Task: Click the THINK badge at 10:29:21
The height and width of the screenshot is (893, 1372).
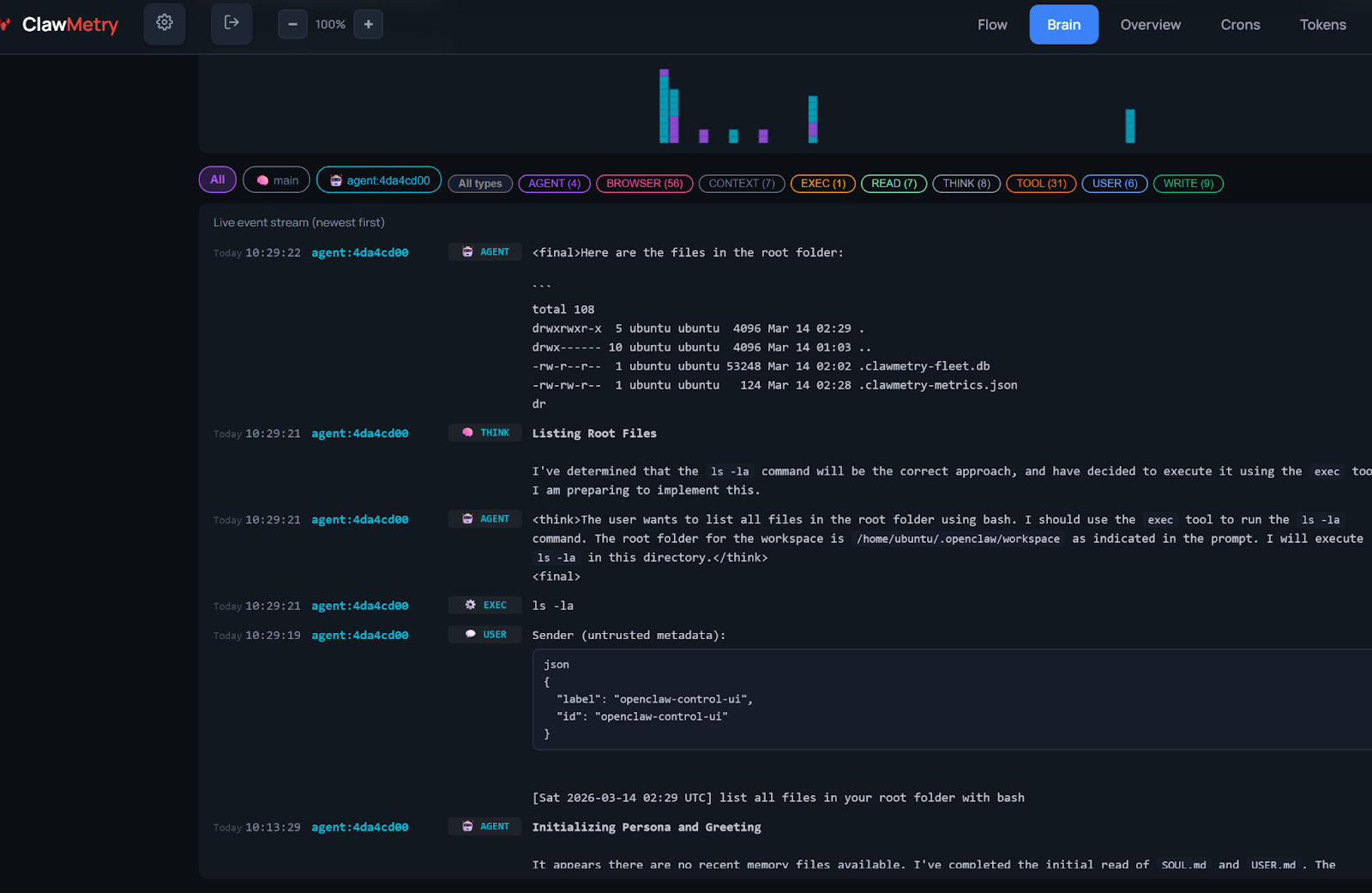Action: [x=485, y=433]
